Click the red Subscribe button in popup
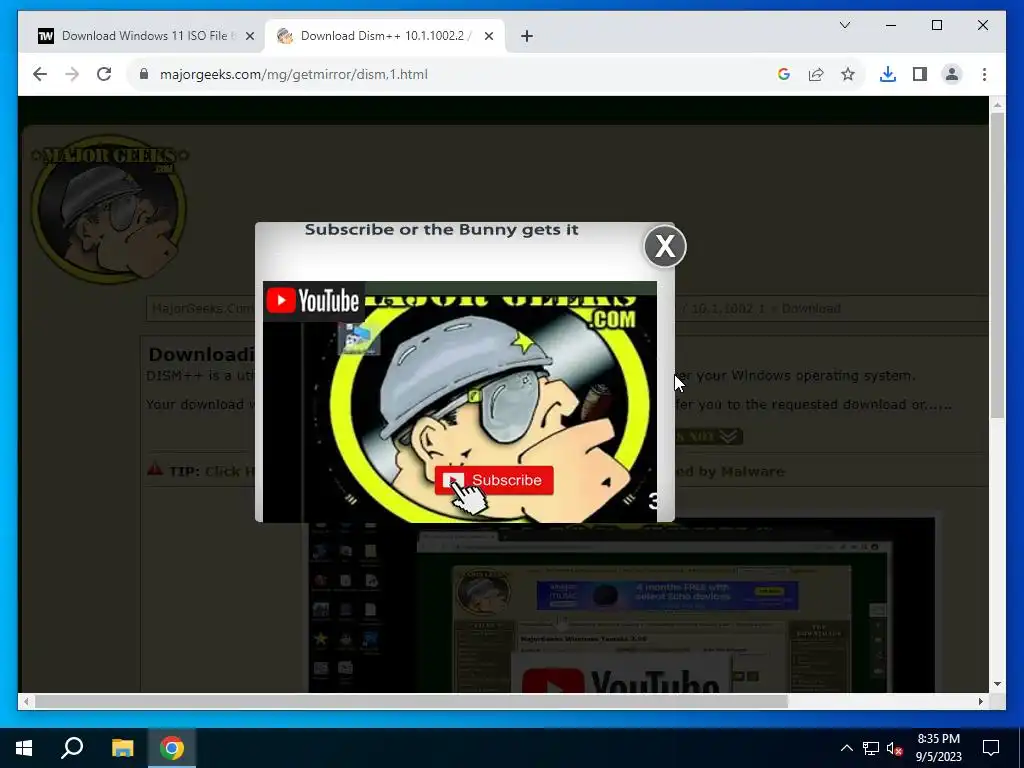This screenshot has width=1024, height=768. coord(494,480)
